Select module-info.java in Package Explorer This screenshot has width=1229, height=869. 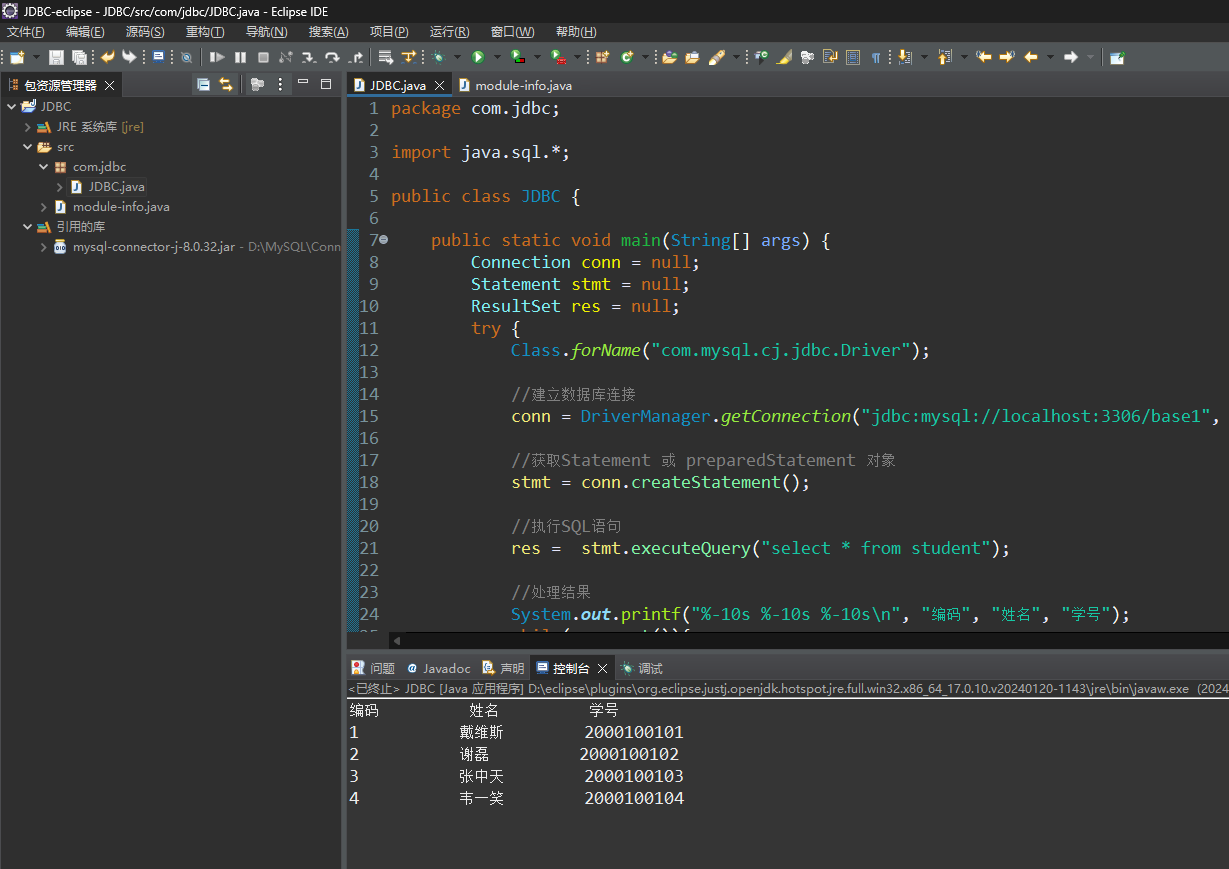coord(120,207)
